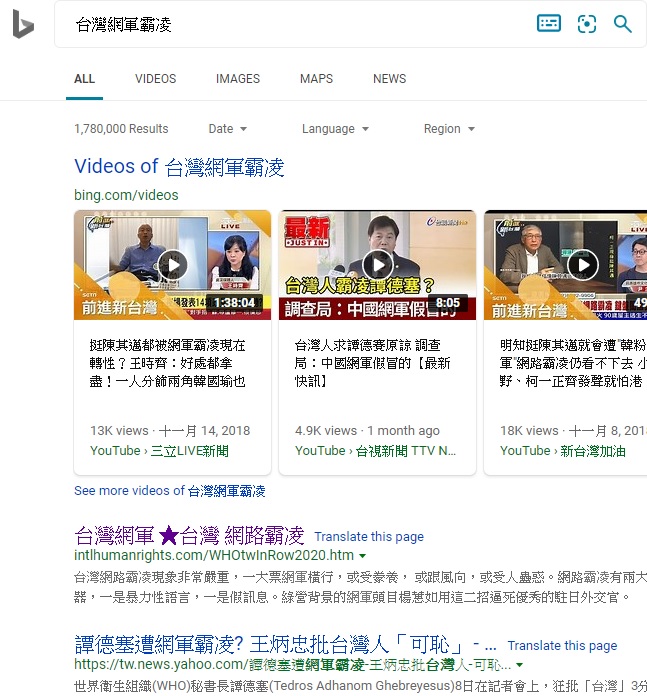
Task: Switch to the MAPS tab
Action: [316, 79]
